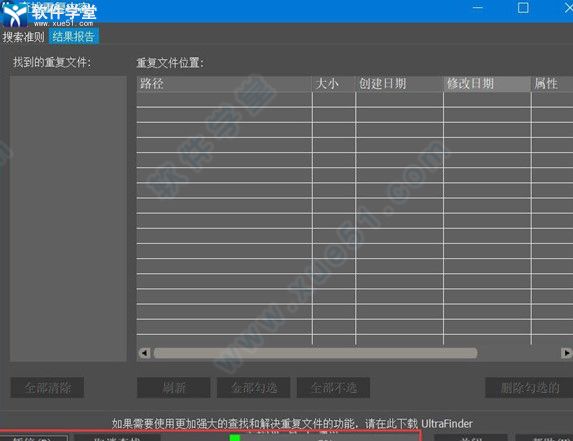Image resolution: width=573 pixels, height=441 pixels.
Task: Click the 属性 column header
Action: (552, 84)
